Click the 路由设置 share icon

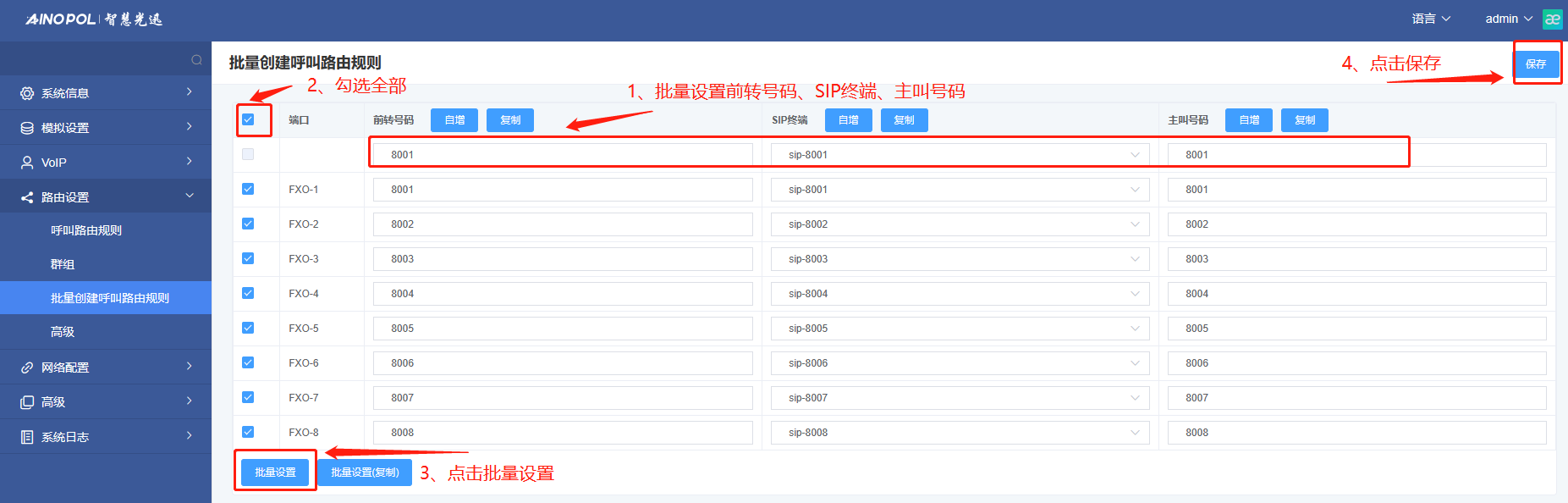pos(27,197)
